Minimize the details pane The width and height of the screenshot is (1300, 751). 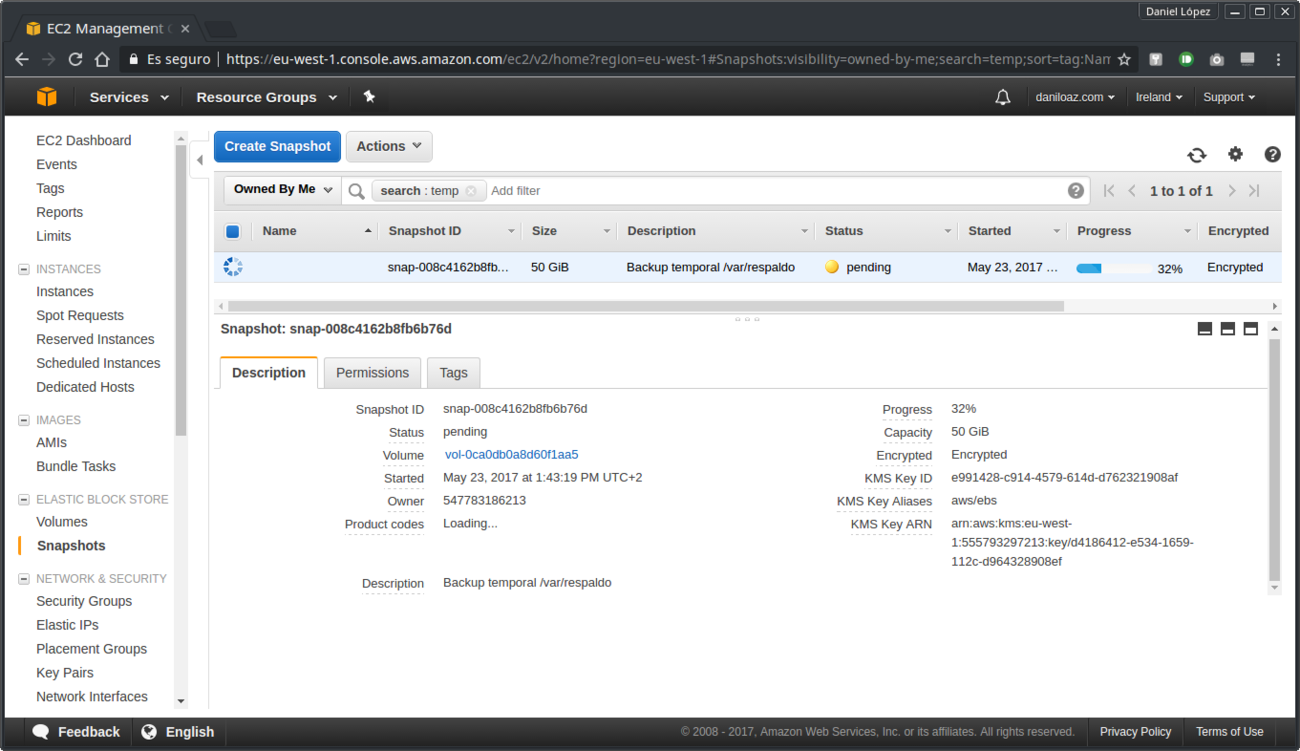coord(1205,329)
